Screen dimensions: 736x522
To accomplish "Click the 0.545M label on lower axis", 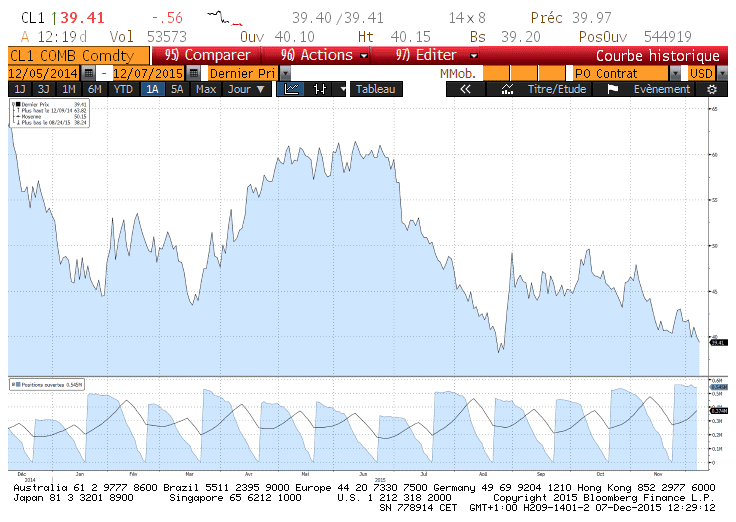I will pyautogui.click(x=719, y=387).
